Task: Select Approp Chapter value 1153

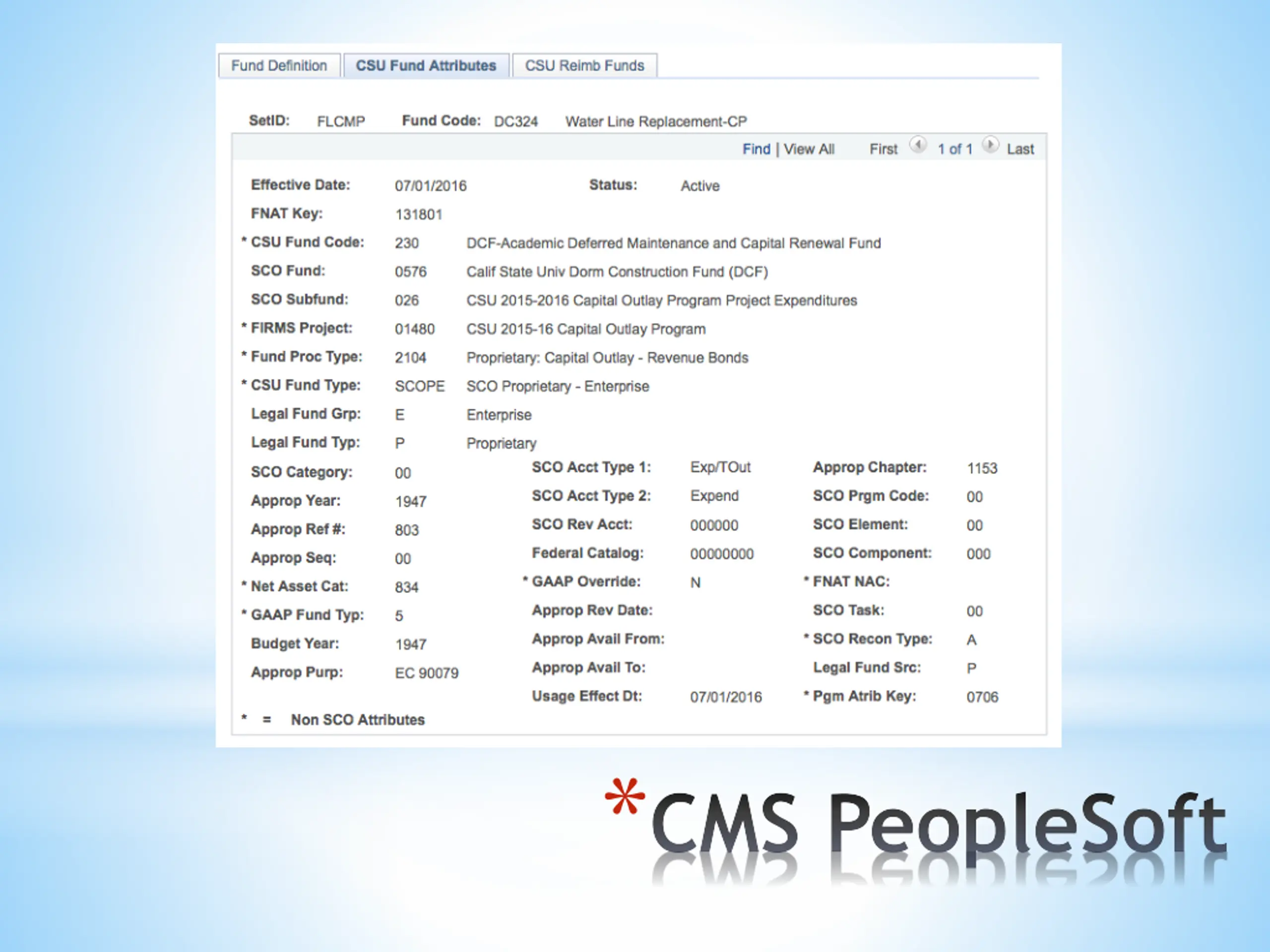Action: (x=982, y=469)
